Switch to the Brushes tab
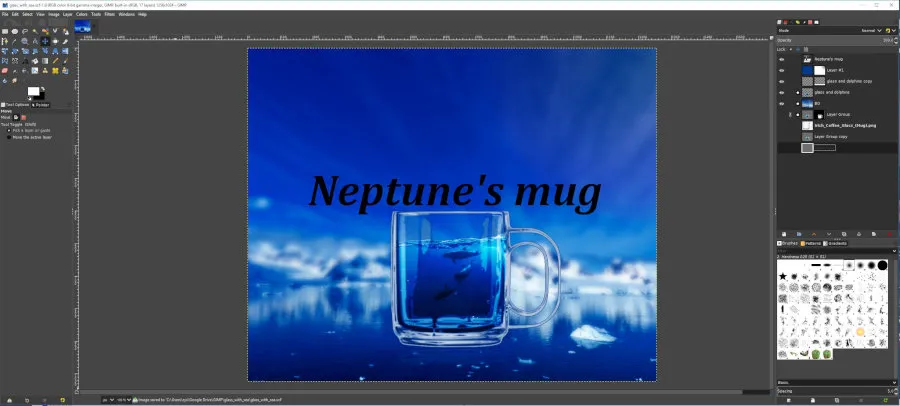Viewport: 900px width, 406px height. pos(788,243)
